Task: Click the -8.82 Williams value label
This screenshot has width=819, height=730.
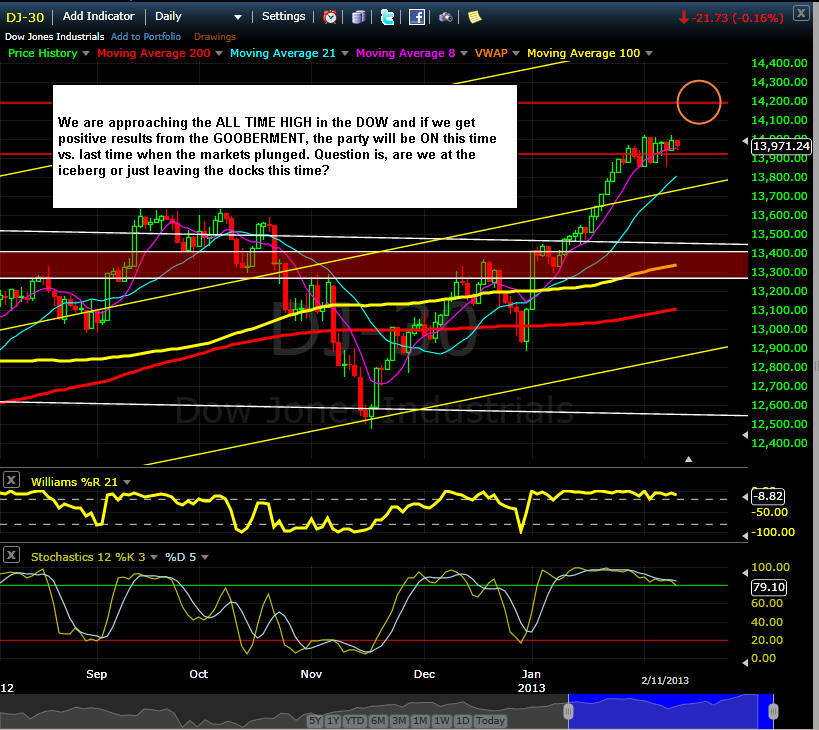Action: [768, 496]
